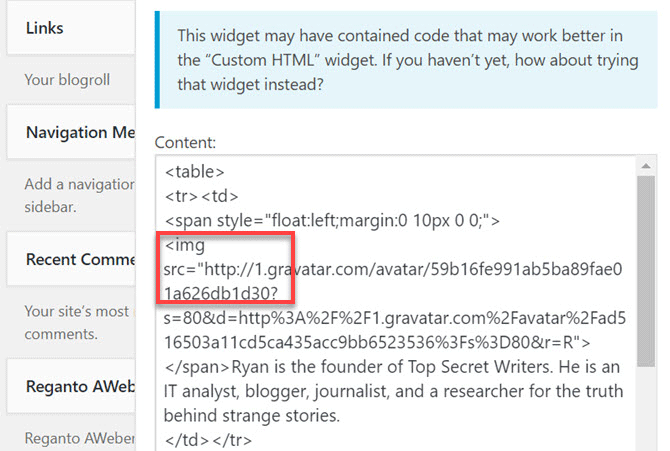Viewport: 670px width, 451px height.
Task: Place cursor on the <table> line
Action: pos(194,171)
